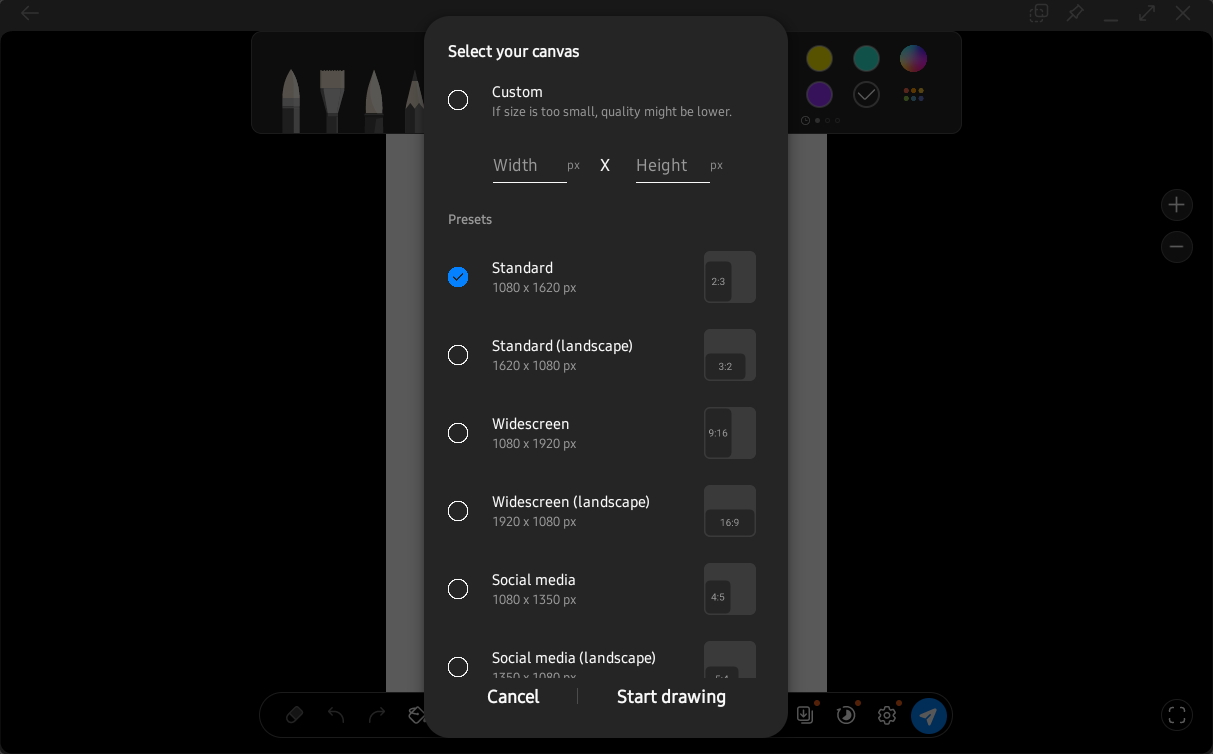Select the Widescreen 1080 x 1920 preset
The height and width of the screenshot is (754, 1213).
pos(458,433)
